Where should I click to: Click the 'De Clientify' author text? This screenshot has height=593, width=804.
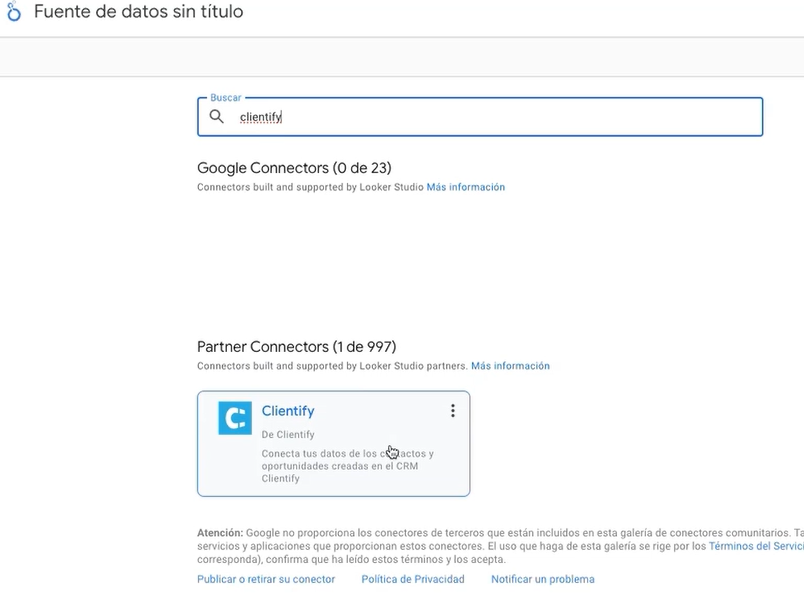pyautogui.click(x=288, y=434)
